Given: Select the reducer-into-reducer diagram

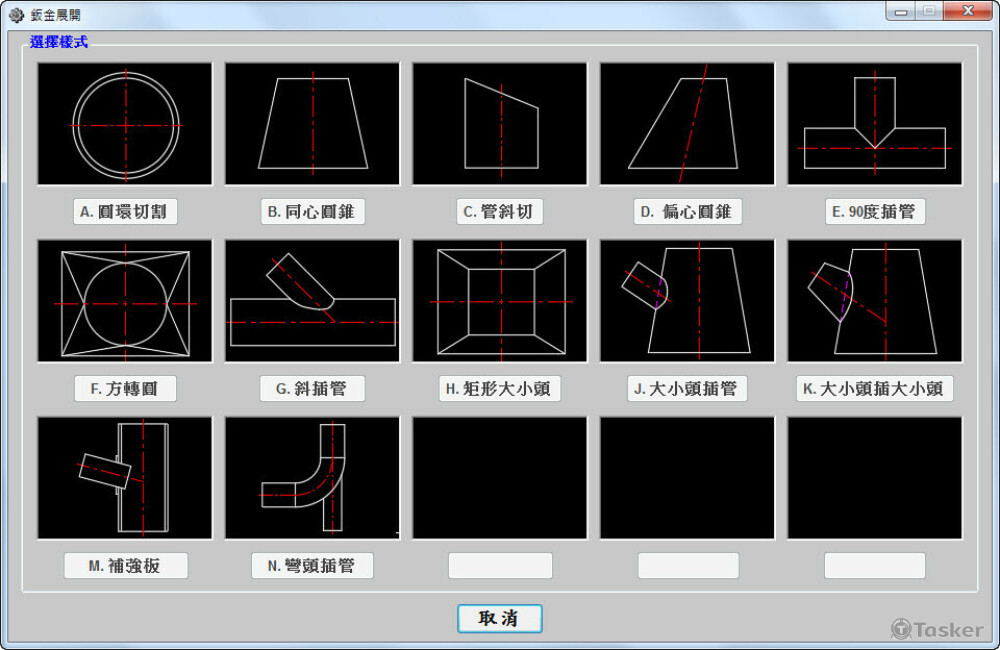Looking at the screenshot, I should pos(874,301).
